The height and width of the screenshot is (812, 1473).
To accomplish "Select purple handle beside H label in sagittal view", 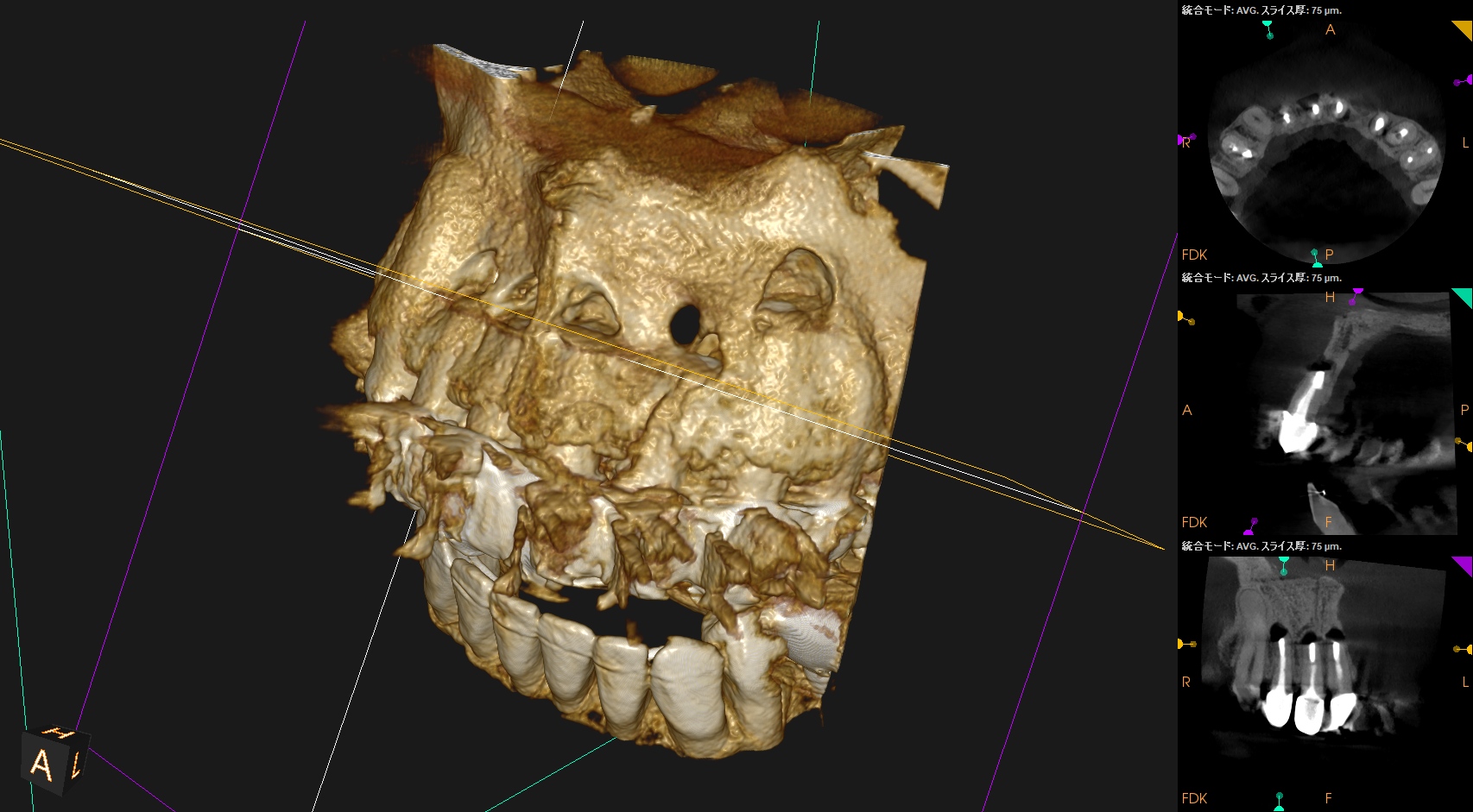I will [1356, 296].
